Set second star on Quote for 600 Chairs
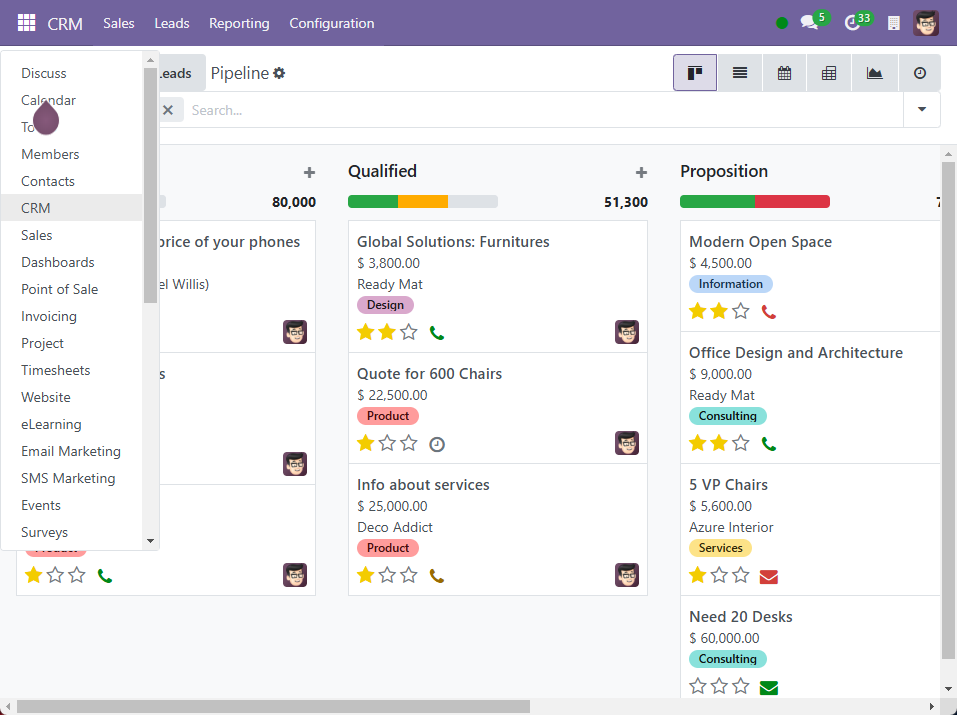This screenshot has height=715, width=957. pyautogui.click(x=387, y=443)
